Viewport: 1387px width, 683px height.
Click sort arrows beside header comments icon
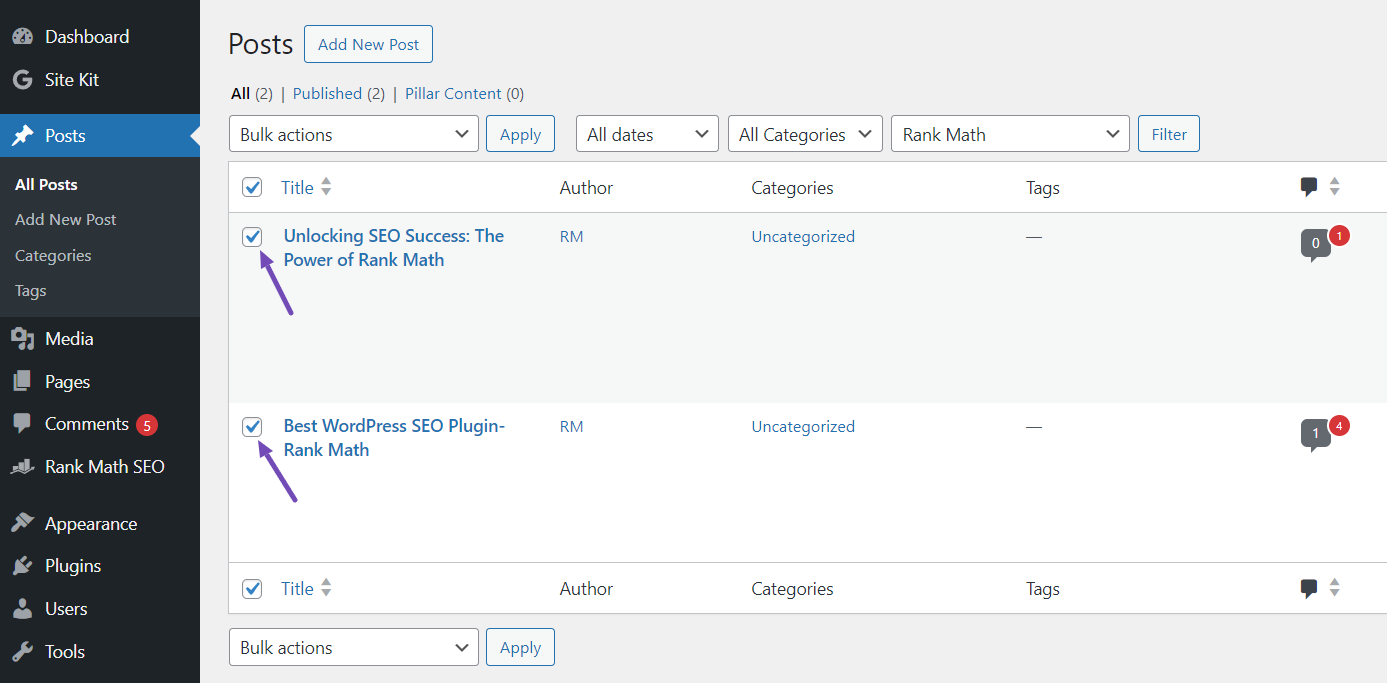click(x=1334, y=187)
